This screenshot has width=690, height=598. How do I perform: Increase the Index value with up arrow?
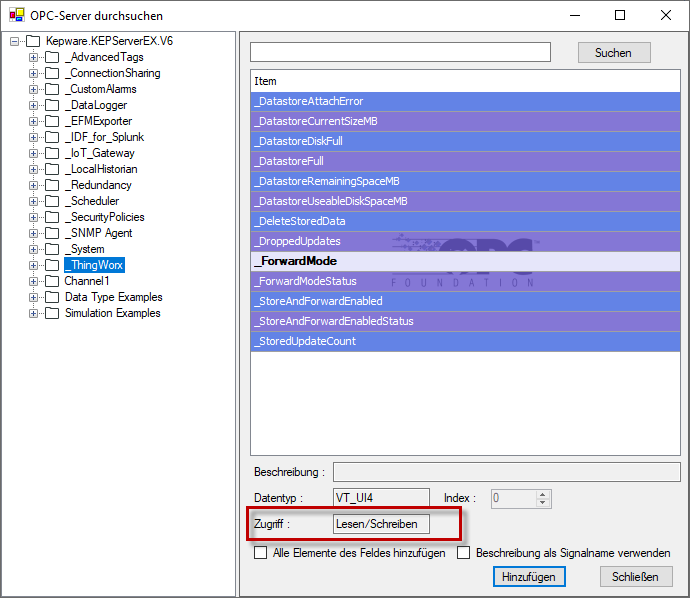(543, 494)
